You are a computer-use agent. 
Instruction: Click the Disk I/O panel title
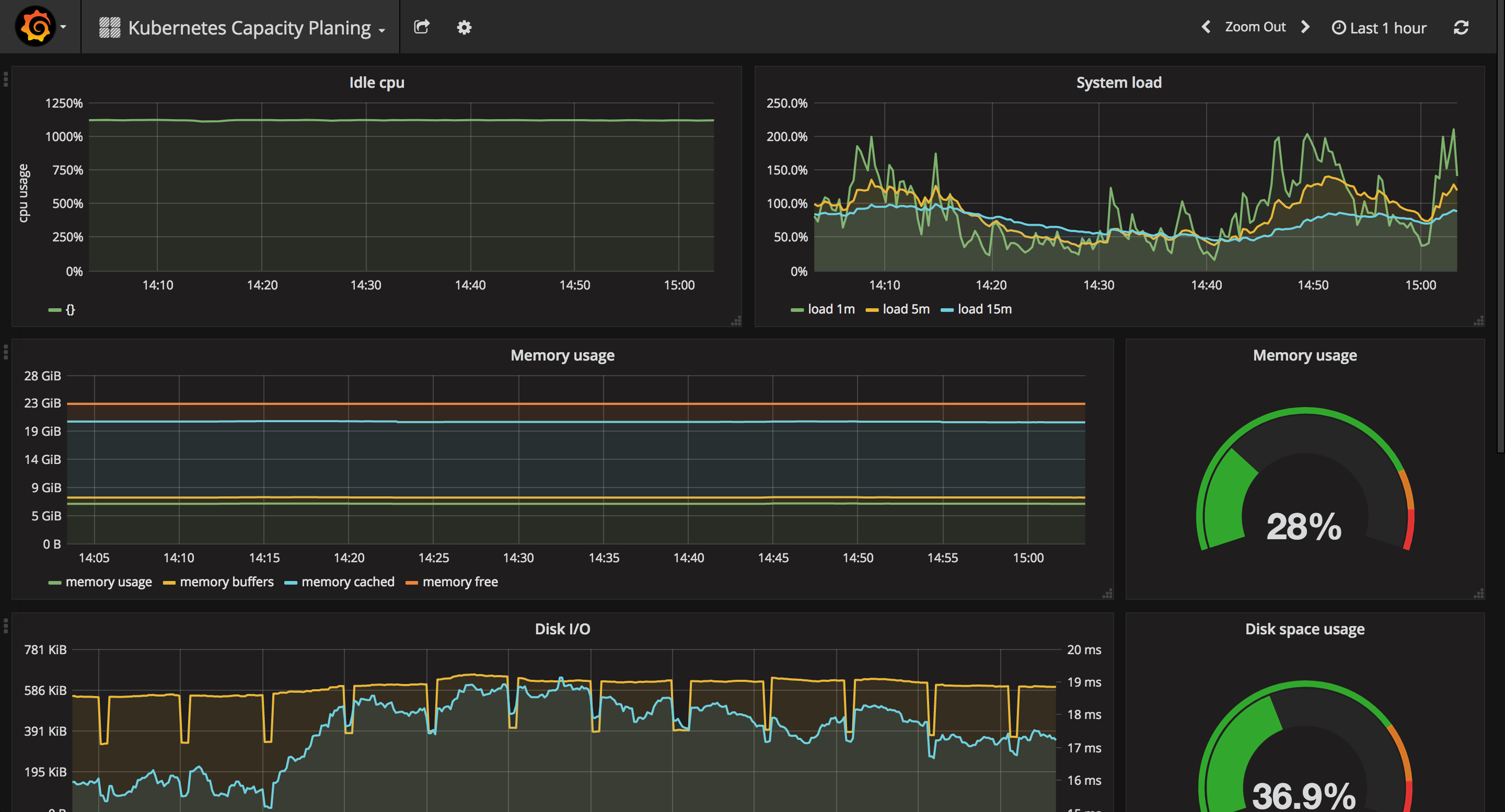tap(562, 629)
